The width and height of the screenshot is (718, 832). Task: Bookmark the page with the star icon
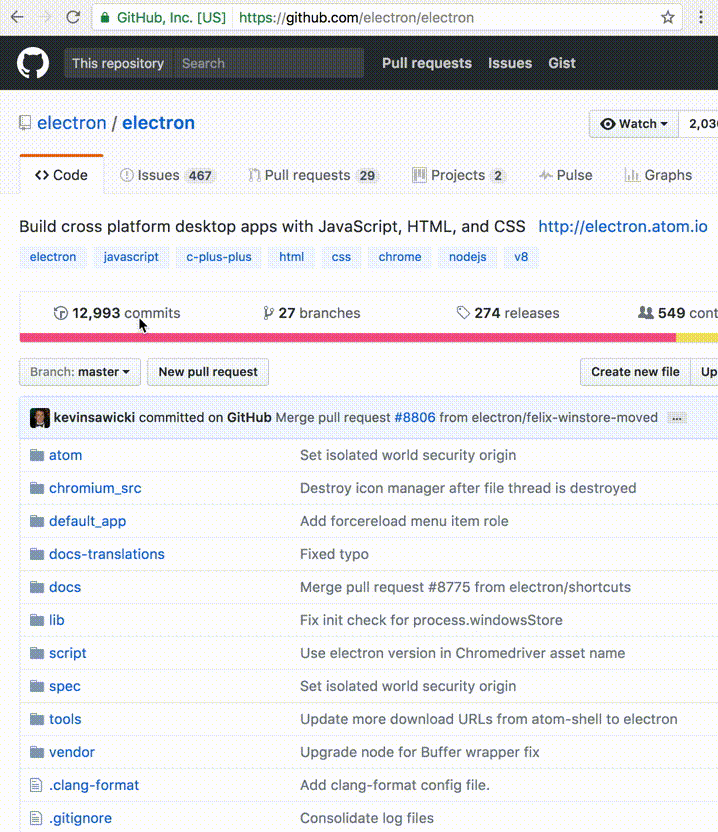point(668,18)
